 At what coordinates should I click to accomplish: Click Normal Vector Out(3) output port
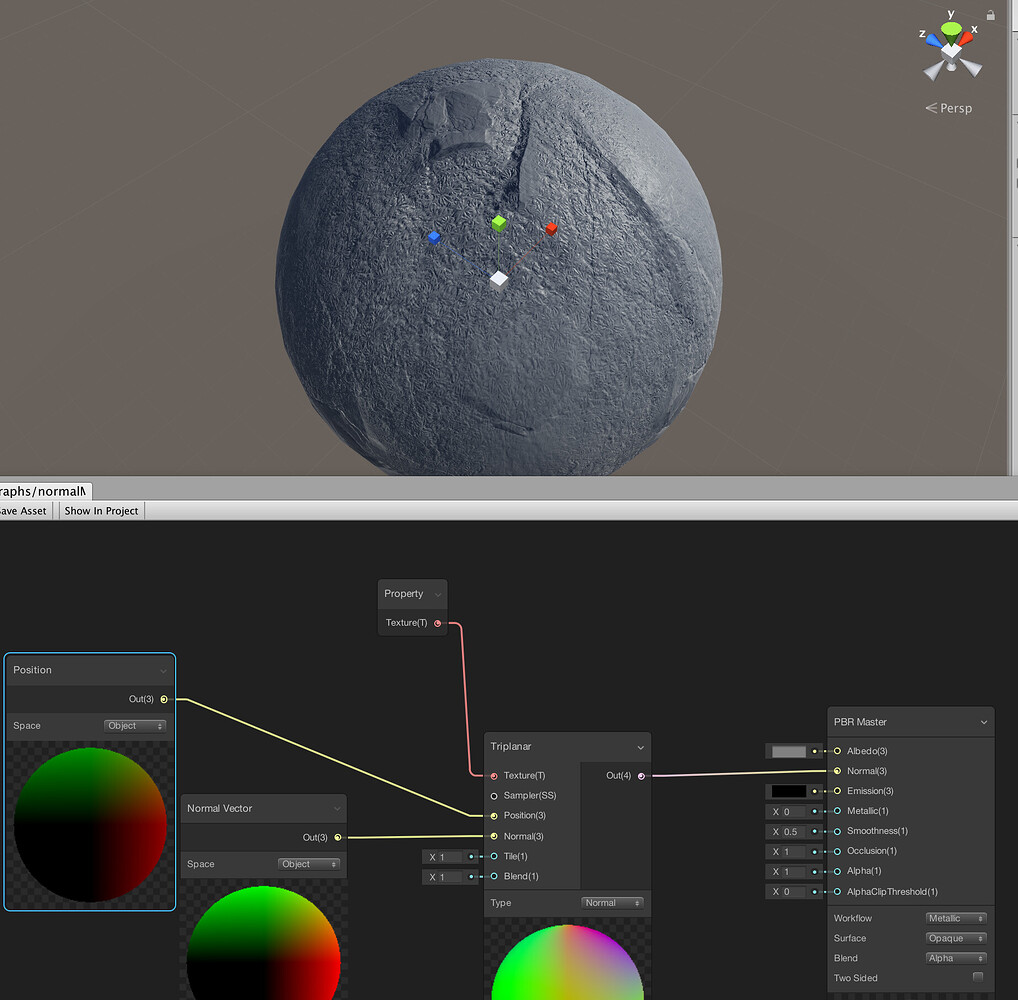click(338, 838)
